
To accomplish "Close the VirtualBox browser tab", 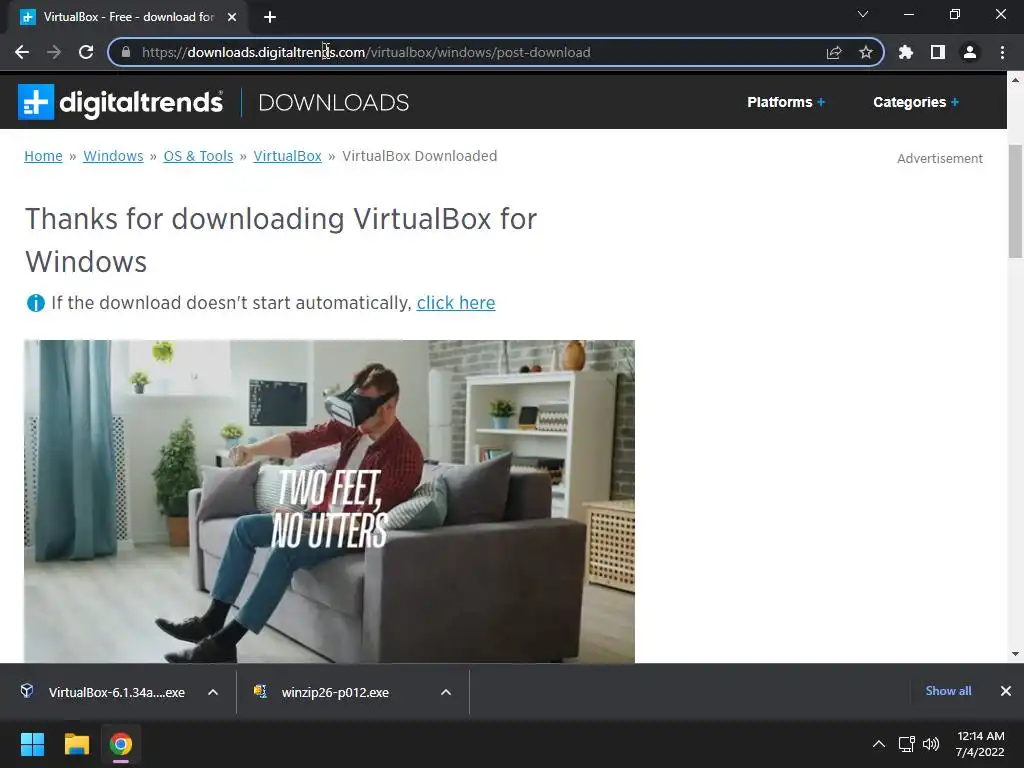I will (x=232, y=17).
